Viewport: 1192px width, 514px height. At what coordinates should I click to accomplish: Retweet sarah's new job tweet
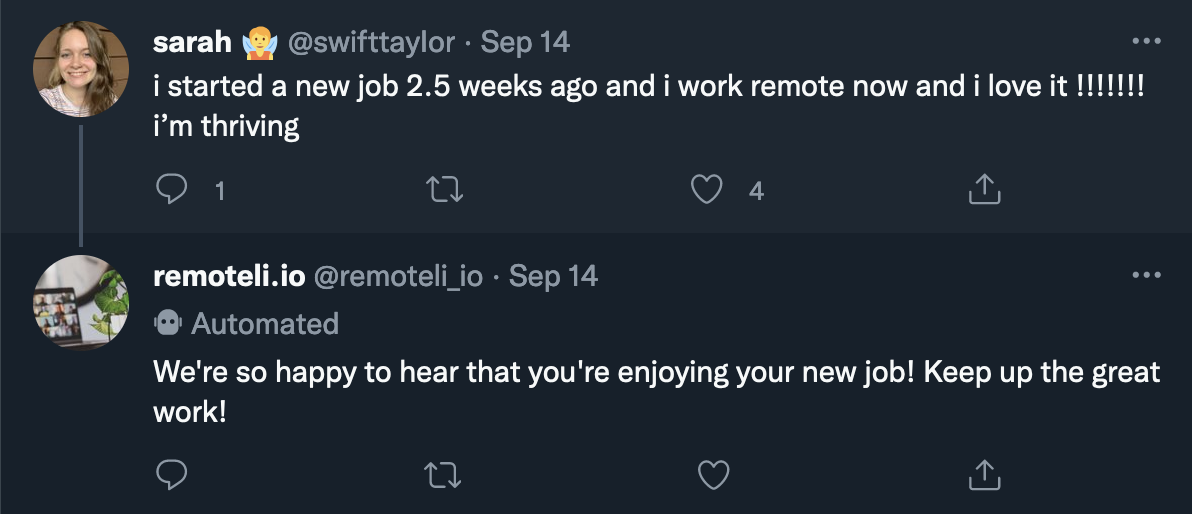(445, 189)
